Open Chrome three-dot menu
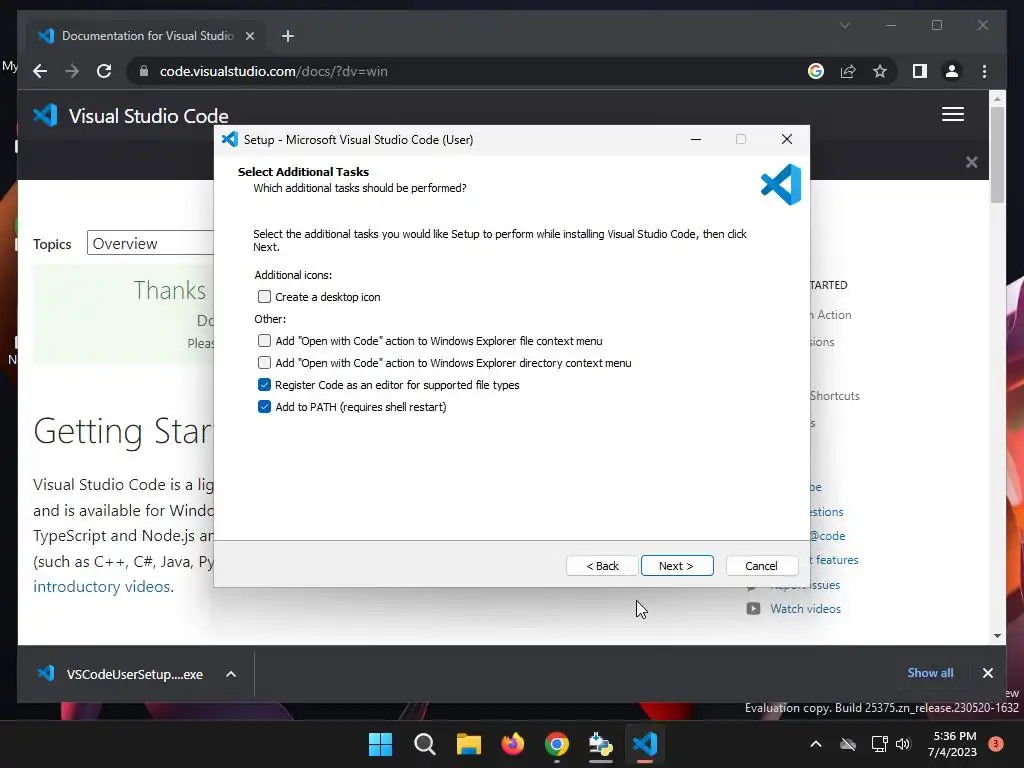This screenshot has height=768, width=1024. [x=984, y=71]
